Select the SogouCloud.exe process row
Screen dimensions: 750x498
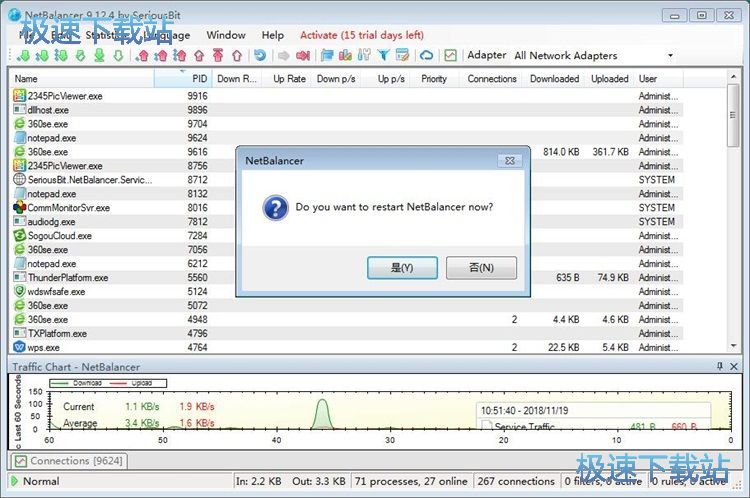(x=346, y=236)
